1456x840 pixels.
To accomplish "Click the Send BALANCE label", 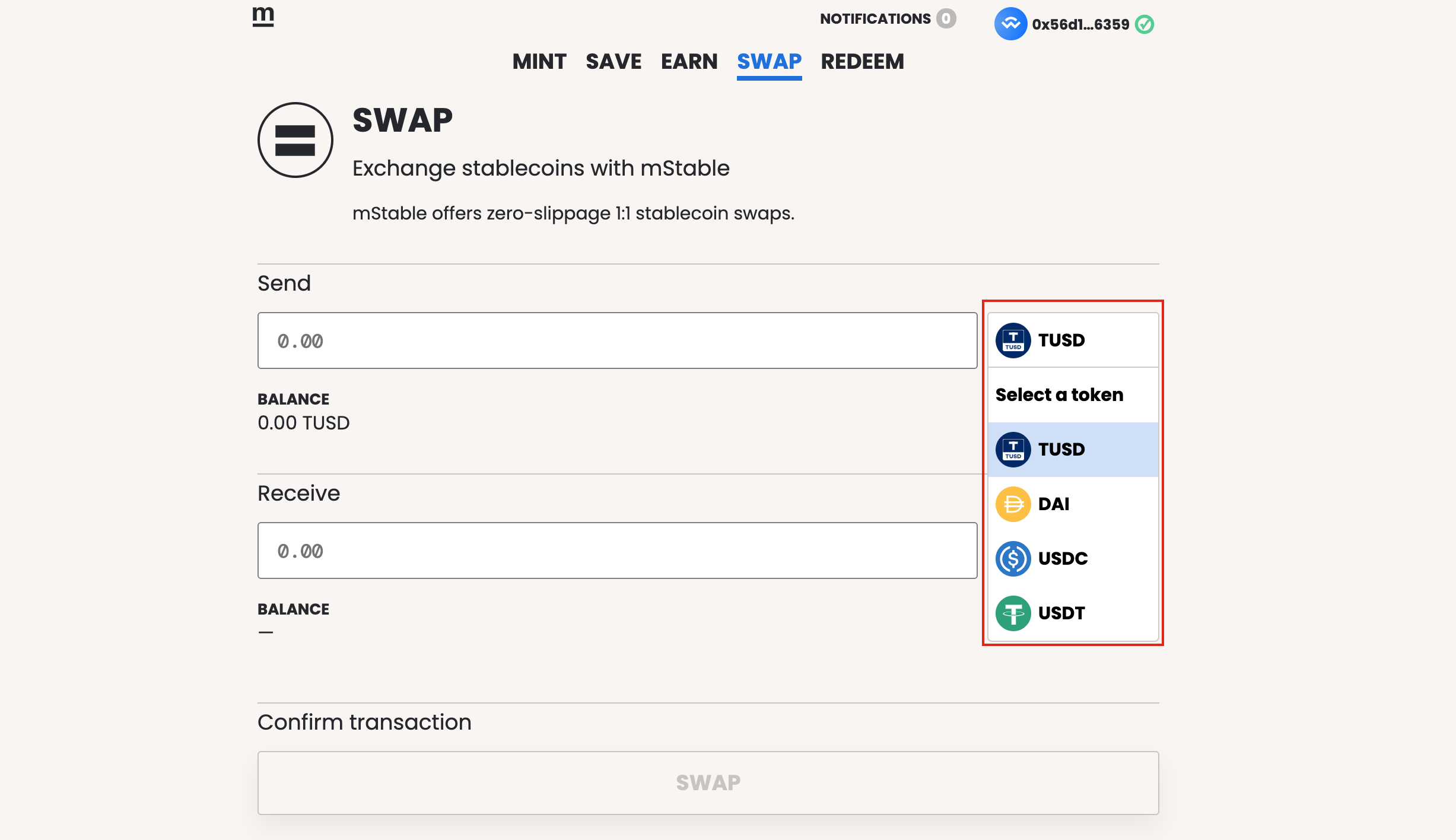I will click(293, 399).
